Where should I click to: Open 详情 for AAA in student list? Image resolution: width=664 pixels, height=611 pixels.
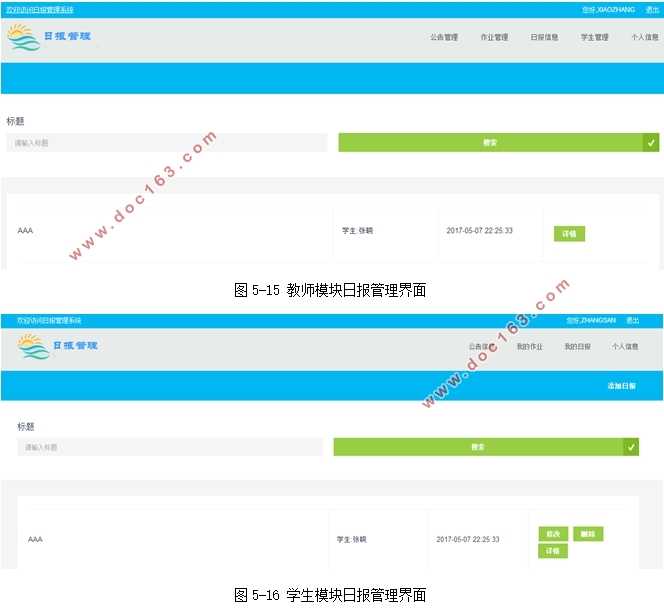[553, 551]
